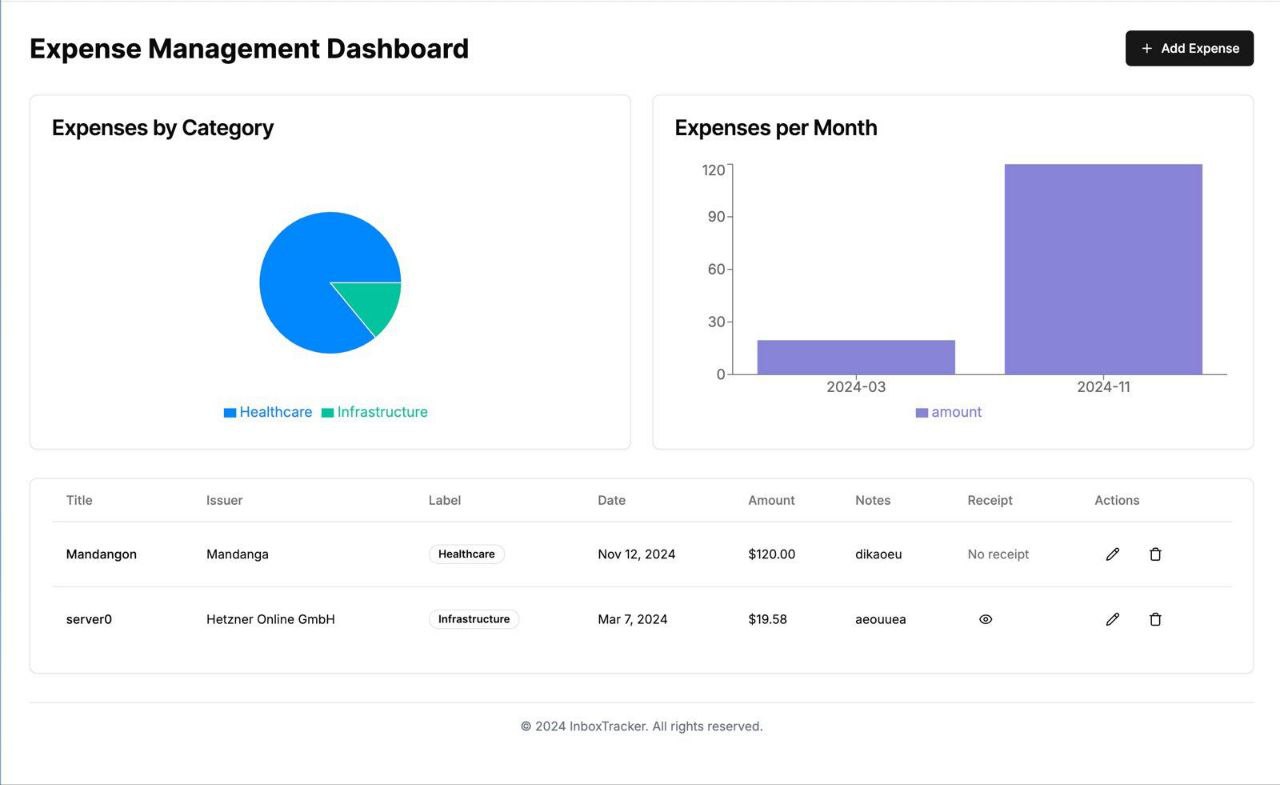This screenshot has height=785, width=1280.
Task: Click the Mandanga issuer cell
Action: (237, 554)
